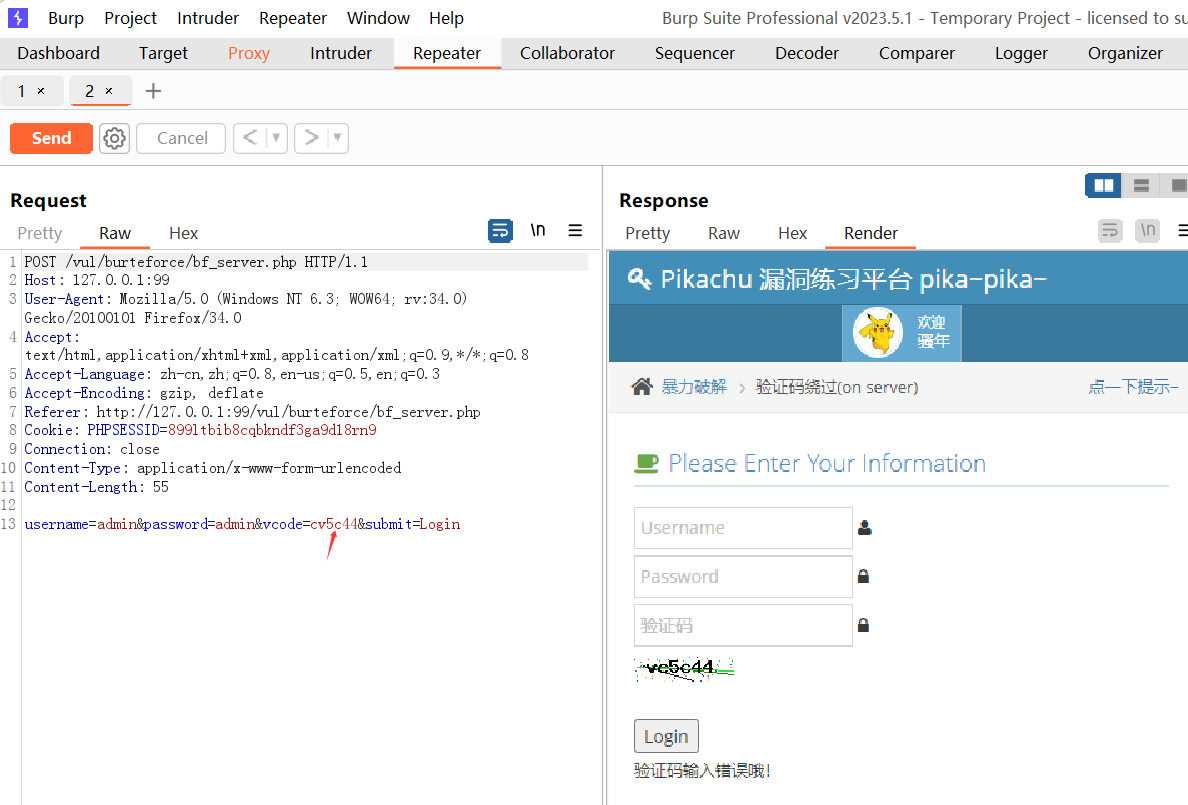Switch to the Dashboard tab
Screen dimensions: 1188x805
[x=58, y=53]
